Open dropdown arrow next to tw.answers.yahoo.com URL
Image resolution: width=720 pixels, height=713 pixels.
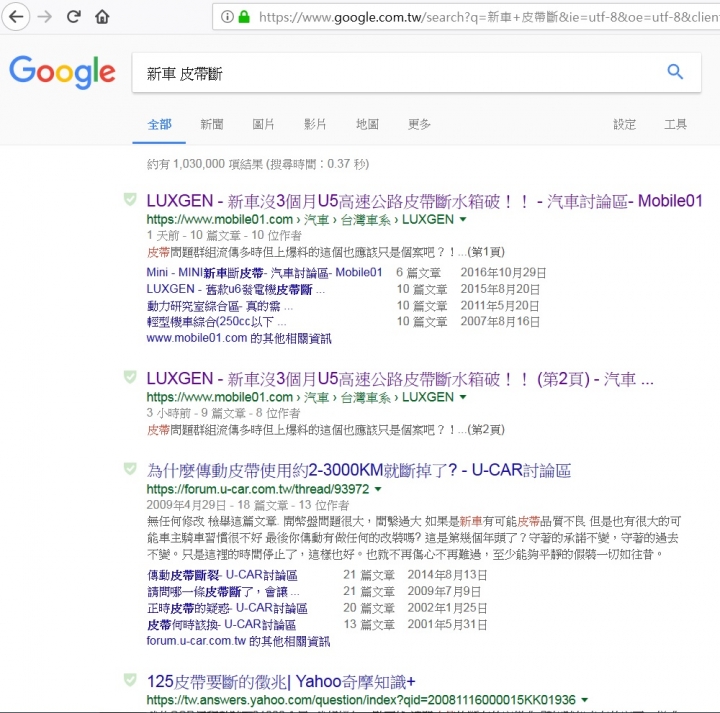585,700
